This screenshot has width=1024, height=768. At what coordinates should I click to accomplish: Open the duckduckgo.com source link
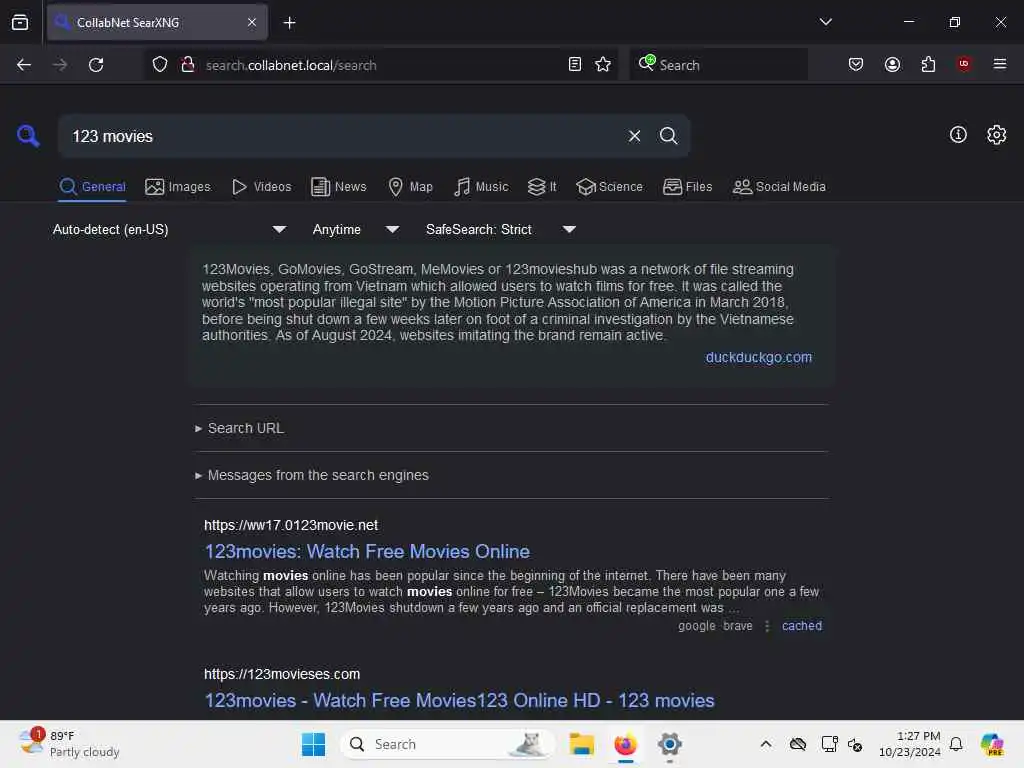[759, 357]
